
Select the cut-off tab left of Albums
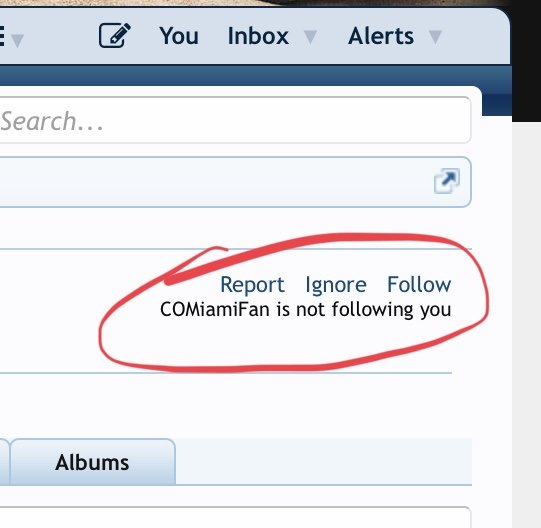point(4,462)
